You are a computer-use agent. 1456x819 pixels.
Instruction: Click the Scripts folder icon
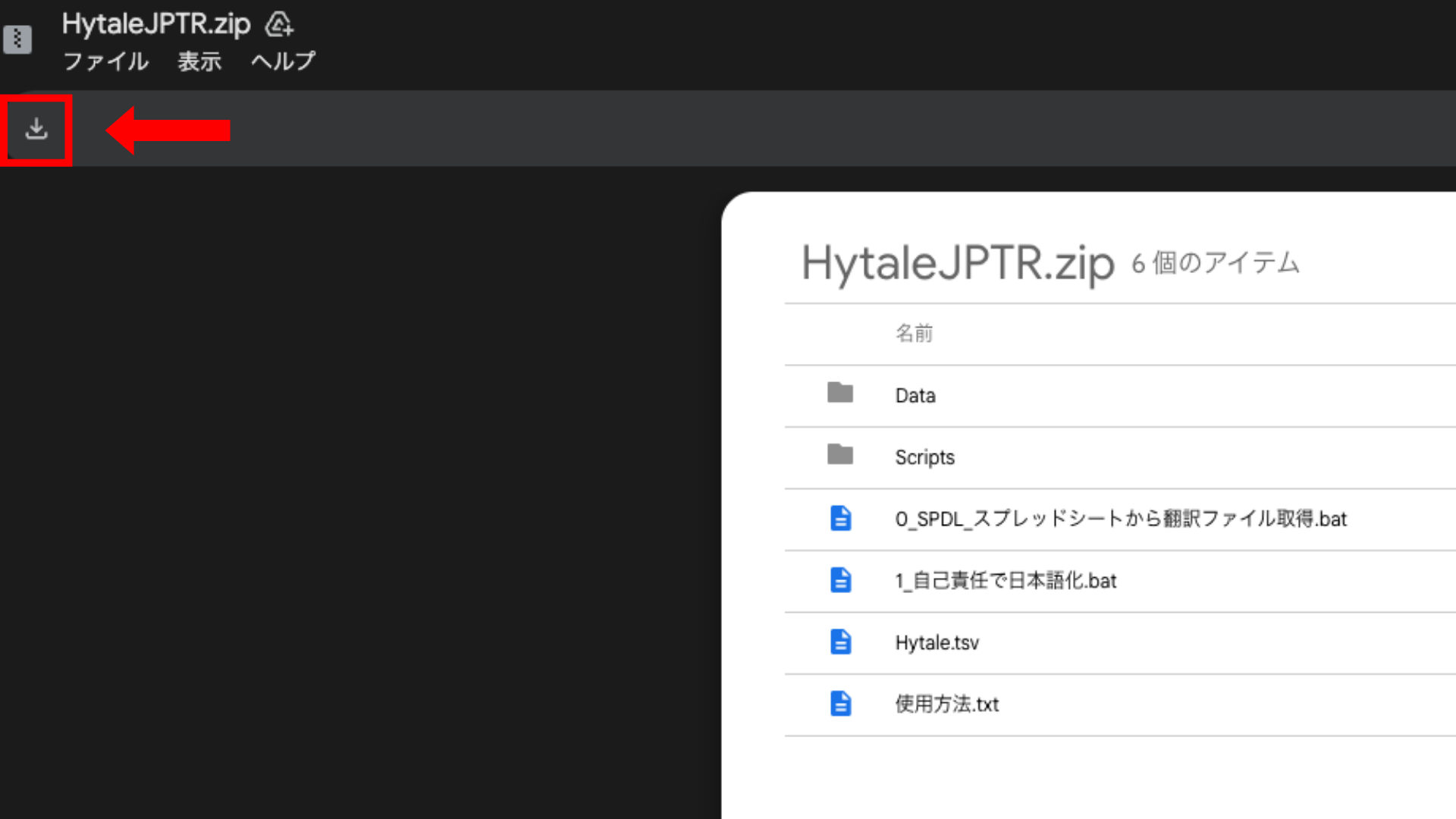[x=839, y=455]
